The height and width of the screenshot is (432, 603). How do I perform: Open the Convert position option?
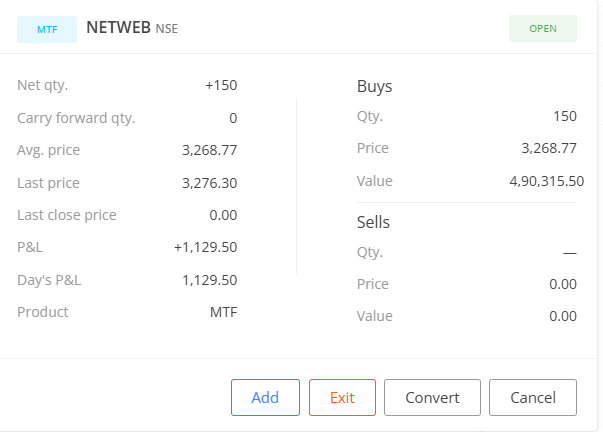432,397
